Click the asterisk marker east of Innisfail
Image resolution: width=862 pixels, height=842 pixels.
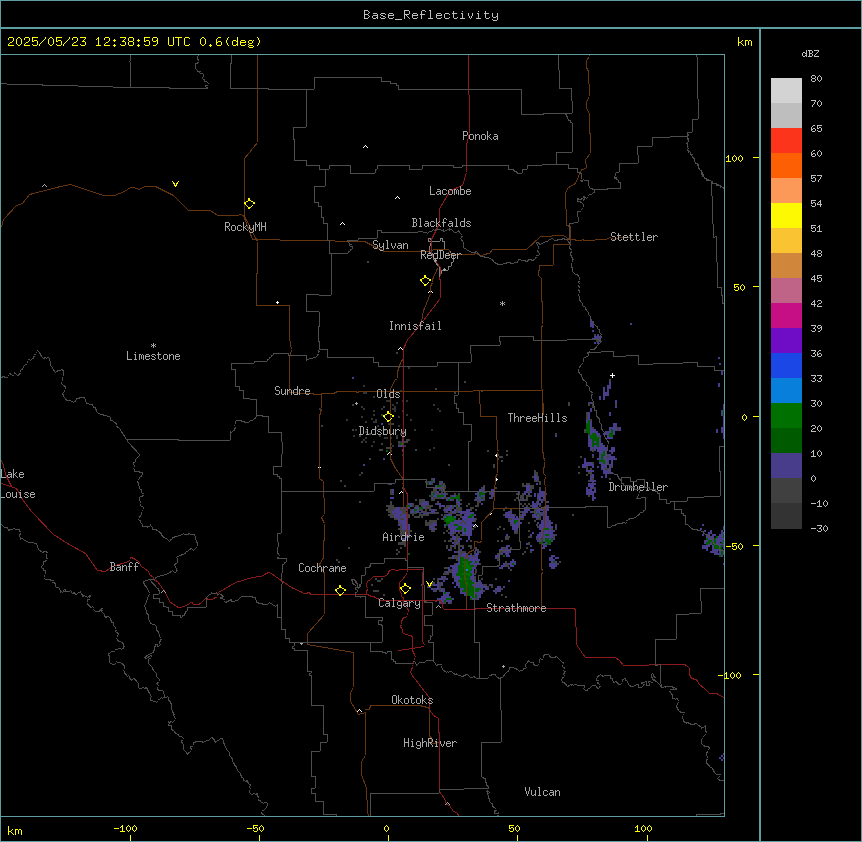coord(502,303)
